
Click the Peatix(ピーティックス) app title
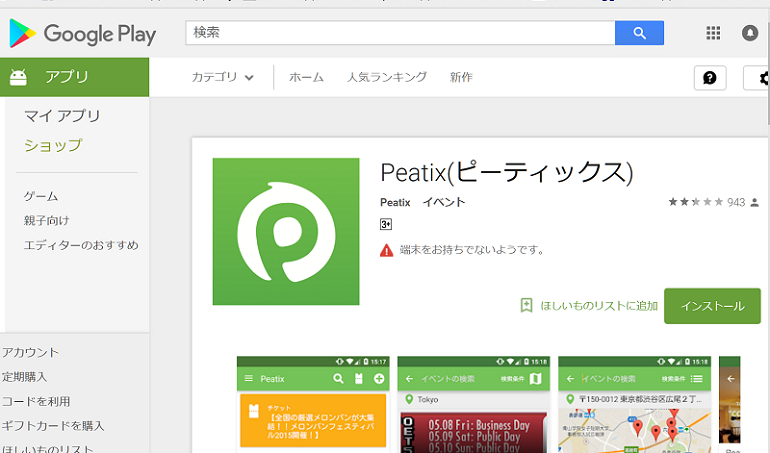click(x=507, y=173)
